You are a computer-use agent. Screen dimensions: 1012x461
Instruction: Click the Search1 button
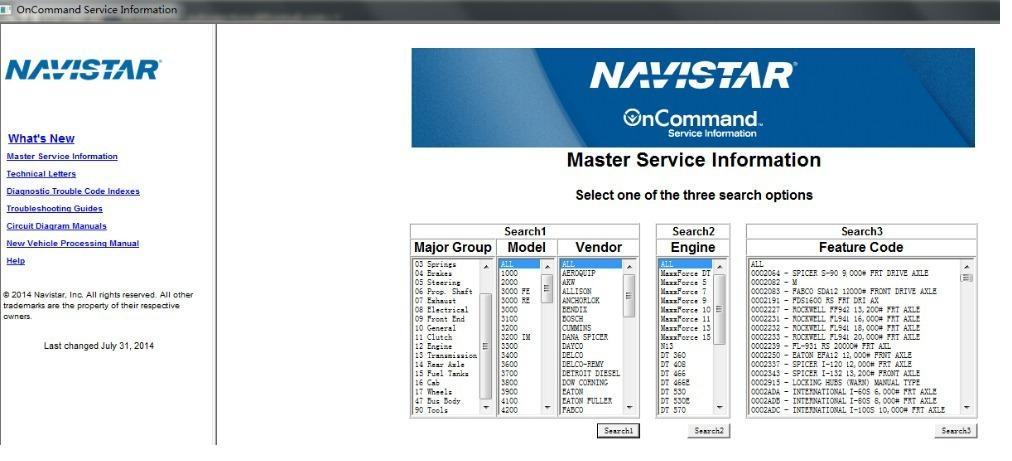[618, 431]
